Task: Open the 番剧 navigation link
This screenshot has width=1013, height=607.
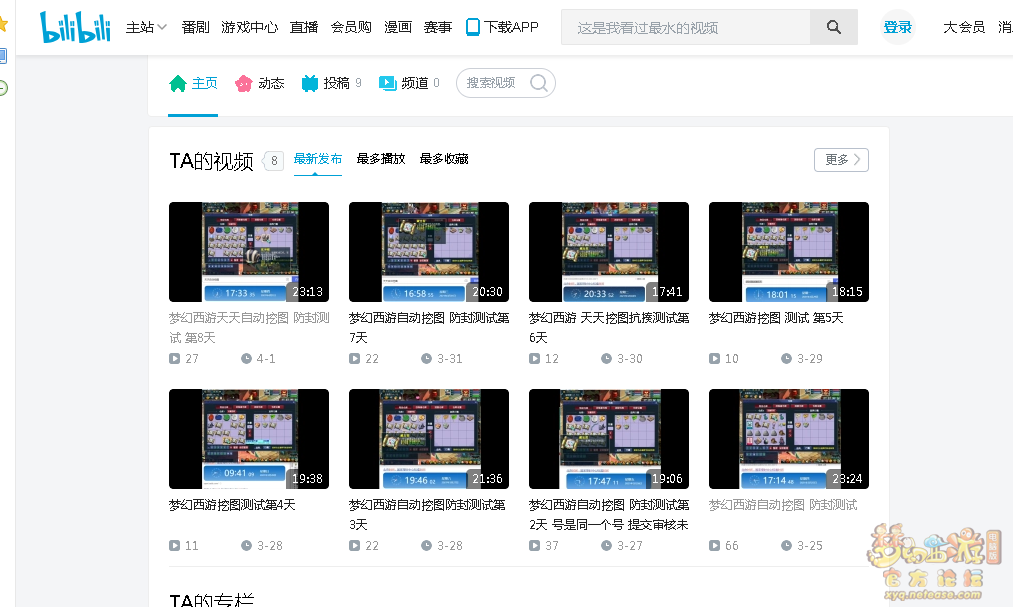Action: (x=195, y=27)
